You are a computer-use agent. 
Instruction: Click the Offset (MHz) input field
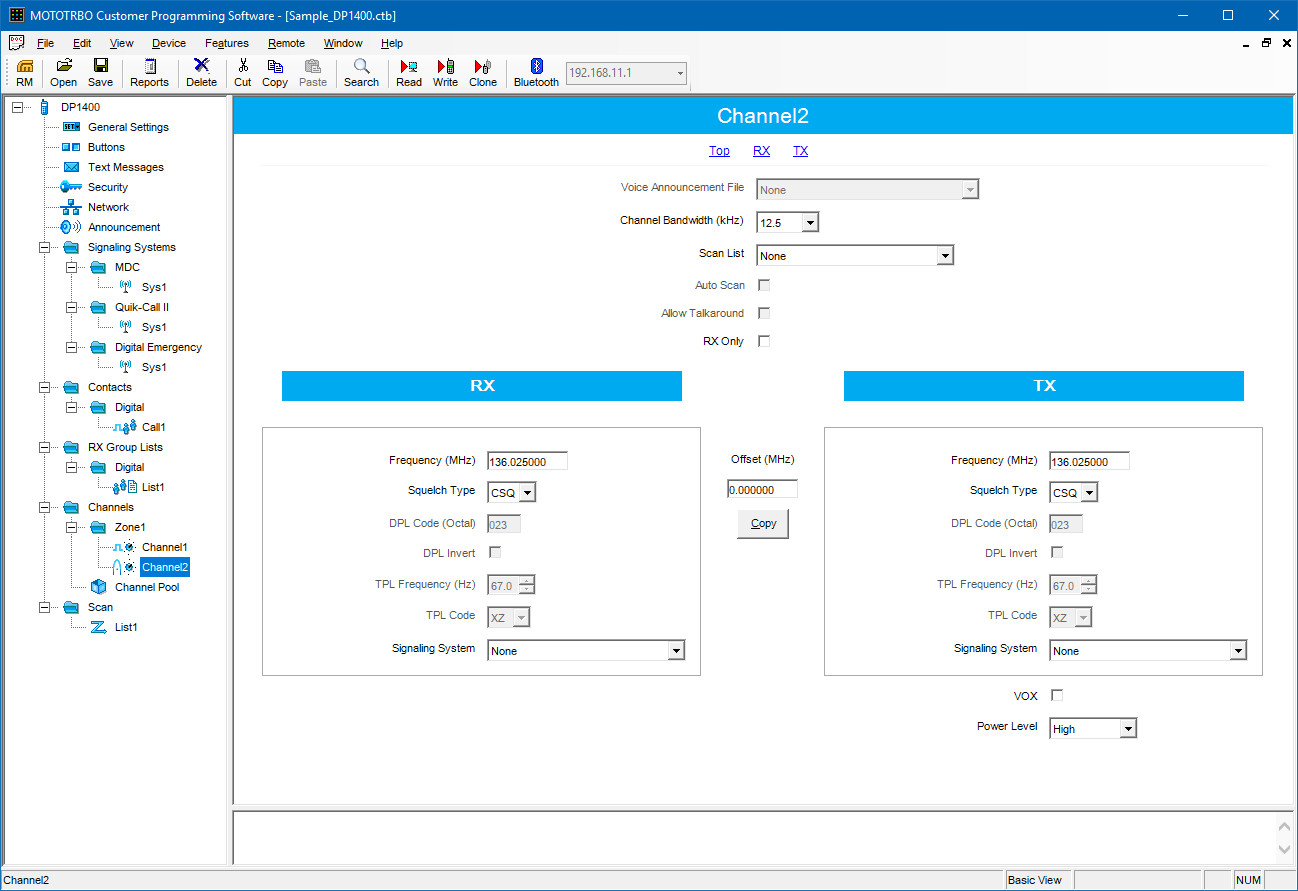[762, 490]
